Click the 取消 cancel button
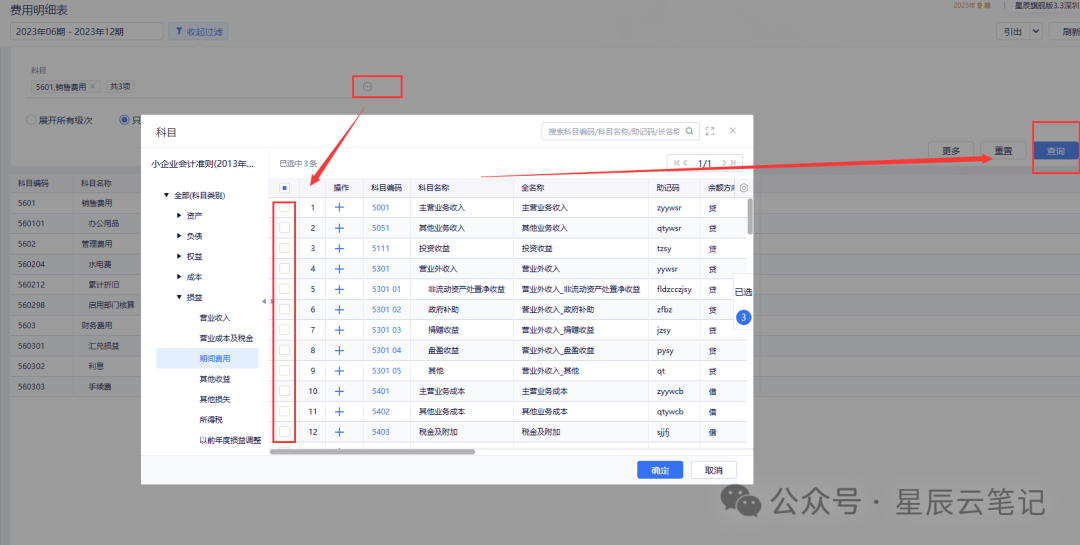 click(714, 470)
